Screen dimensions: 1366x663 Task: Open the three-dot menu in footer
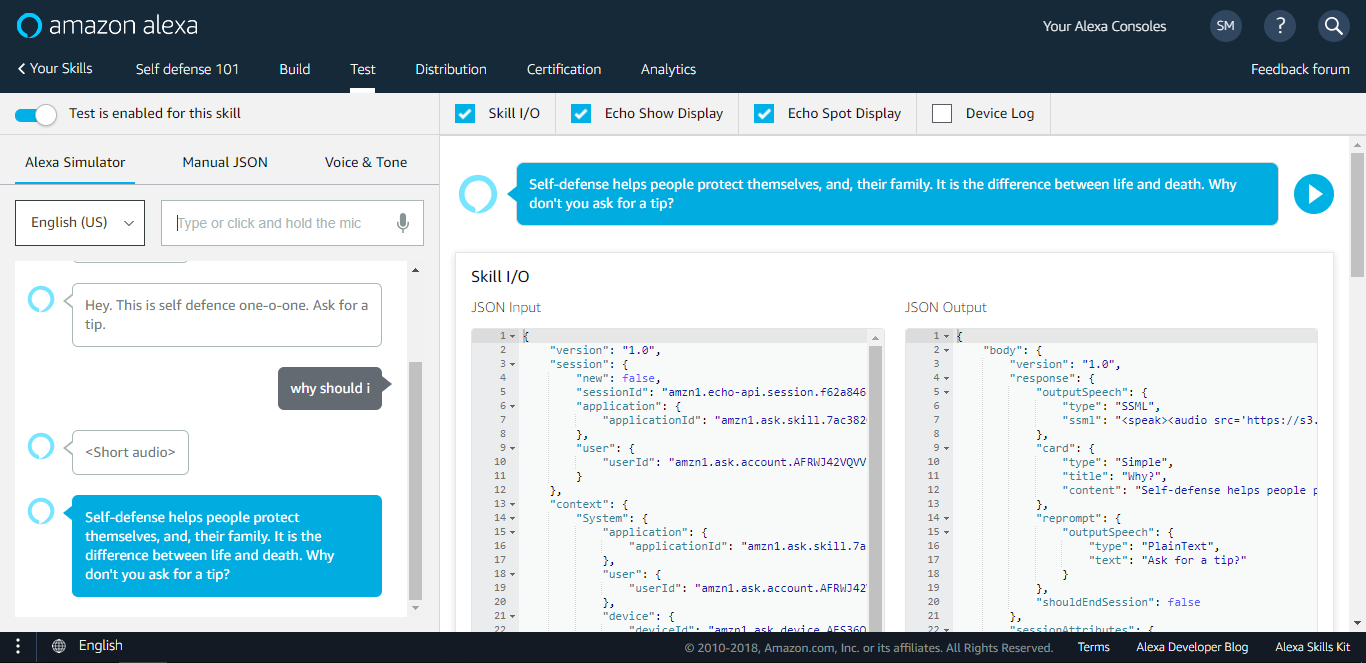pyautogui.click(x=17, y=646)
